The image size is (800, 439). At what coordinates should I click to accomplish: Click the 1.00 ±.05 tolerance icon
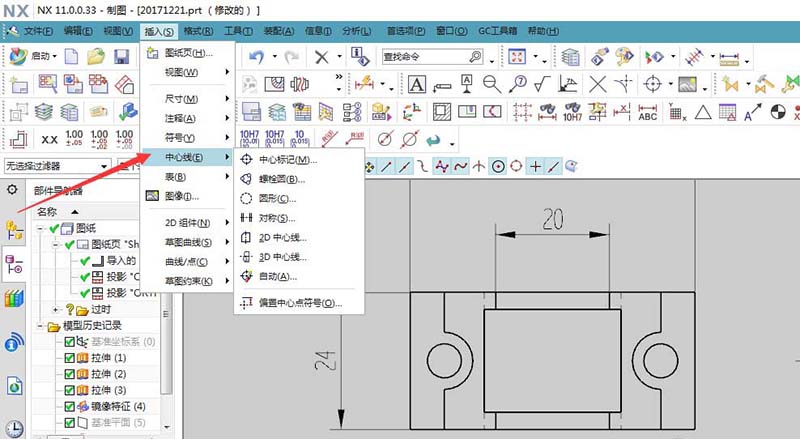(x=74, y=139)
